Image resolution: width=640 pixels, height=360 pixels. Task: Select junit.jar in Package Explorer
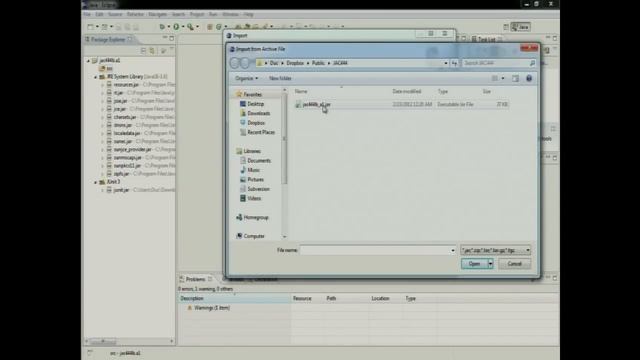pos(121,190)
